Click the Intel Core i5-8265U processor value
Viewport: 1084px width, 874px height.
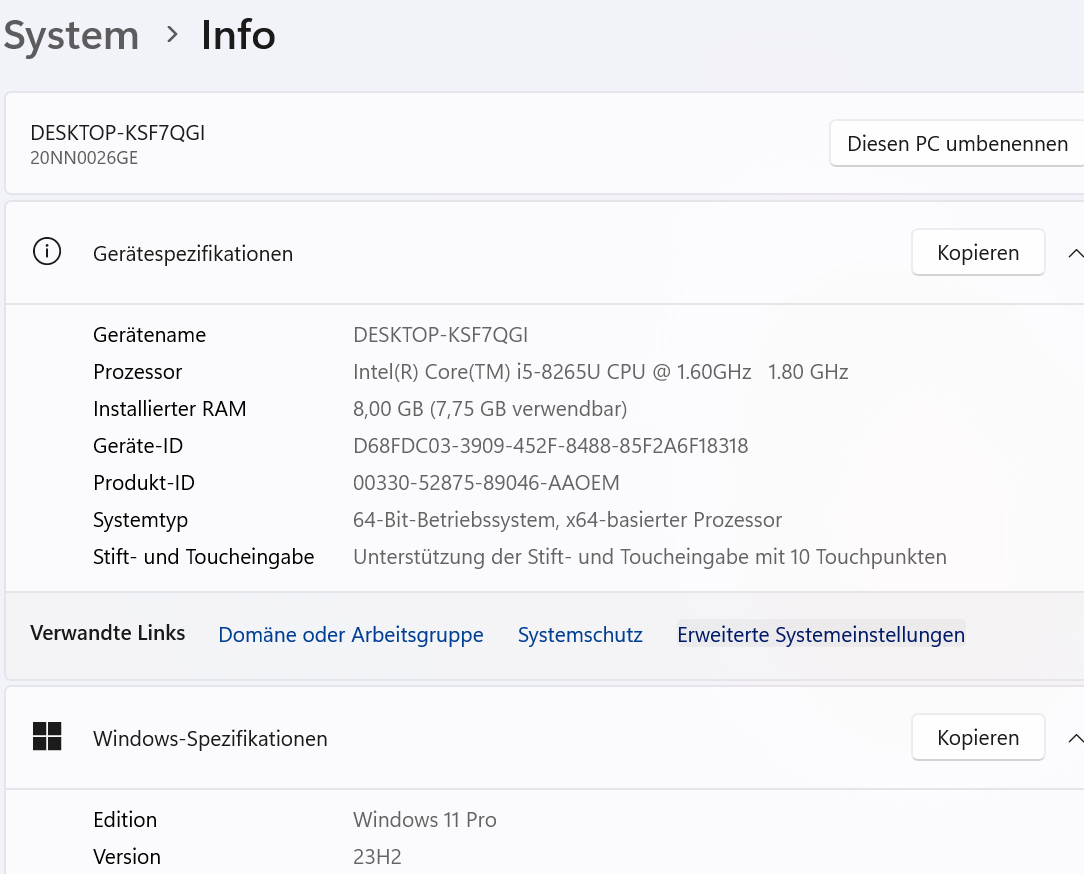(600, 372)
